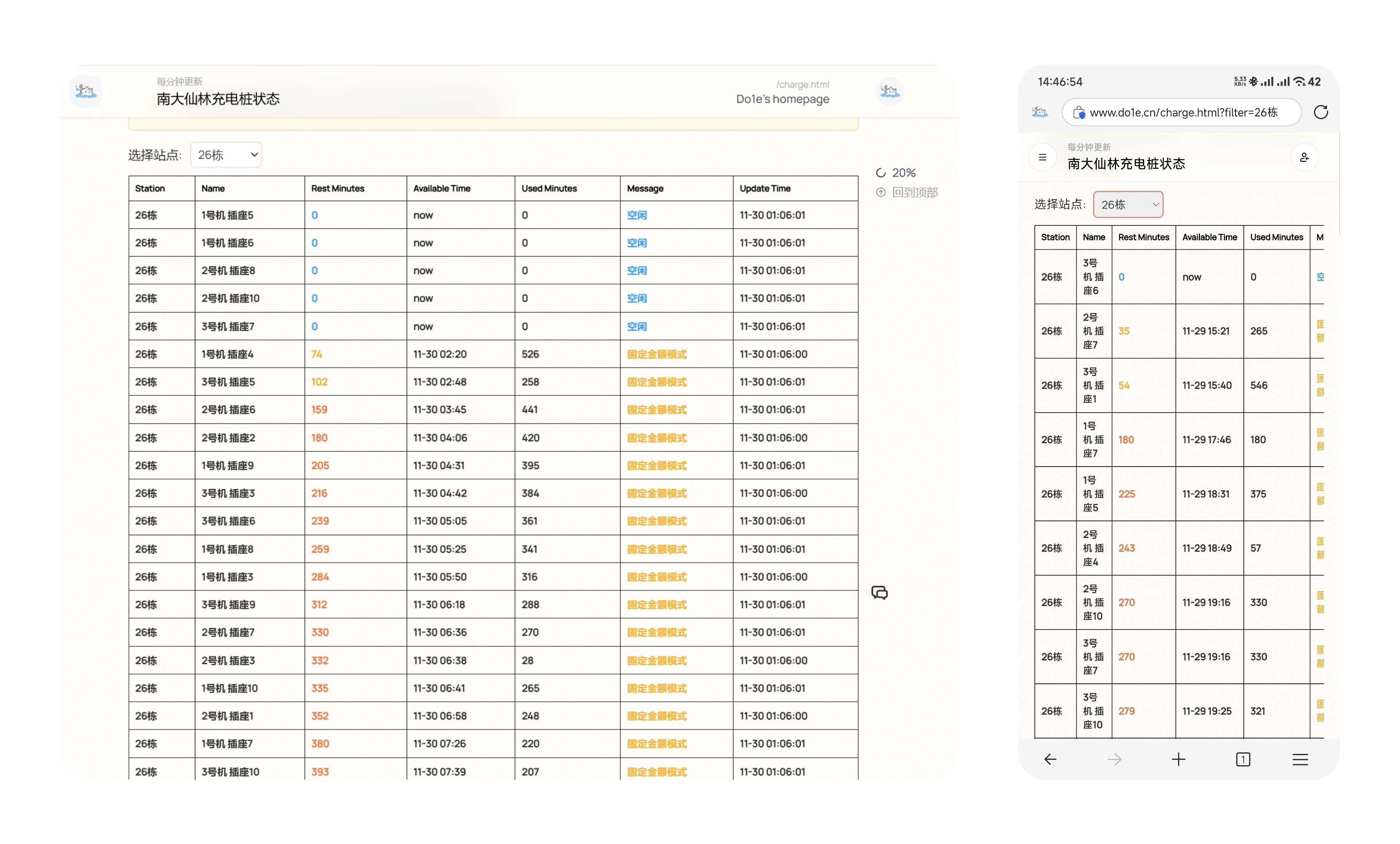Viewport: 1400px width, 844px height.
Task: Tap the mobile browser back arrow
Action: (x=1050, y=759)
